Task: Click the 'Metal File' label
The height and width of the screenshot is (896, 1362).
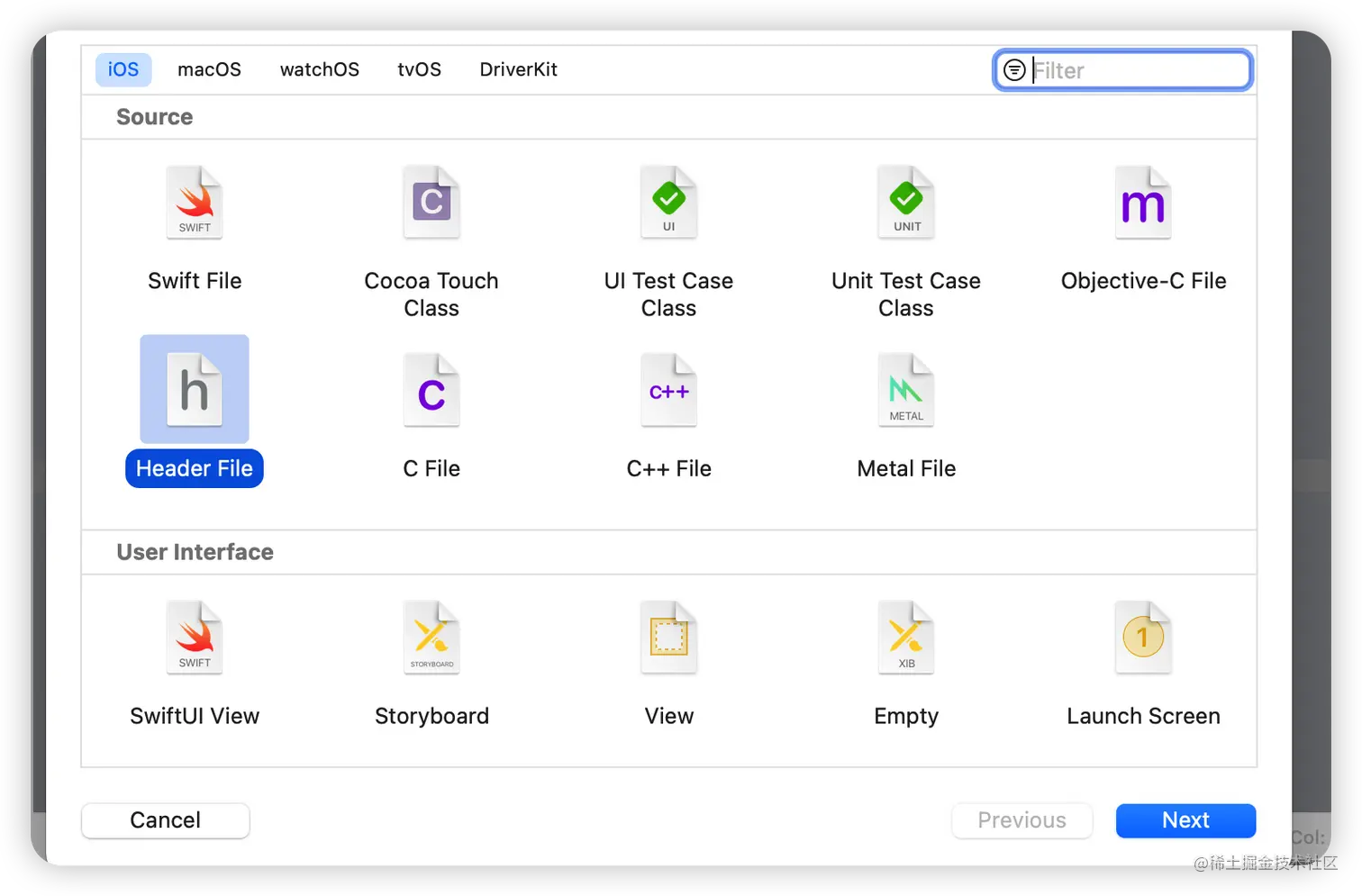Action: pos(906,468)
